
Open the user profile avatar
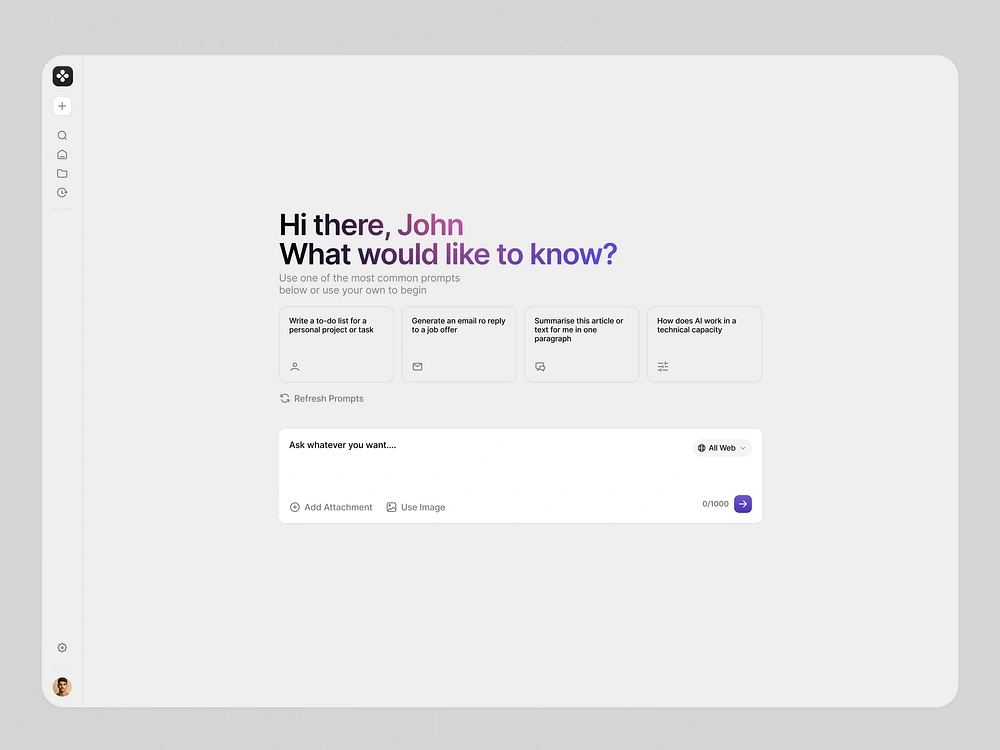[62, 687]
